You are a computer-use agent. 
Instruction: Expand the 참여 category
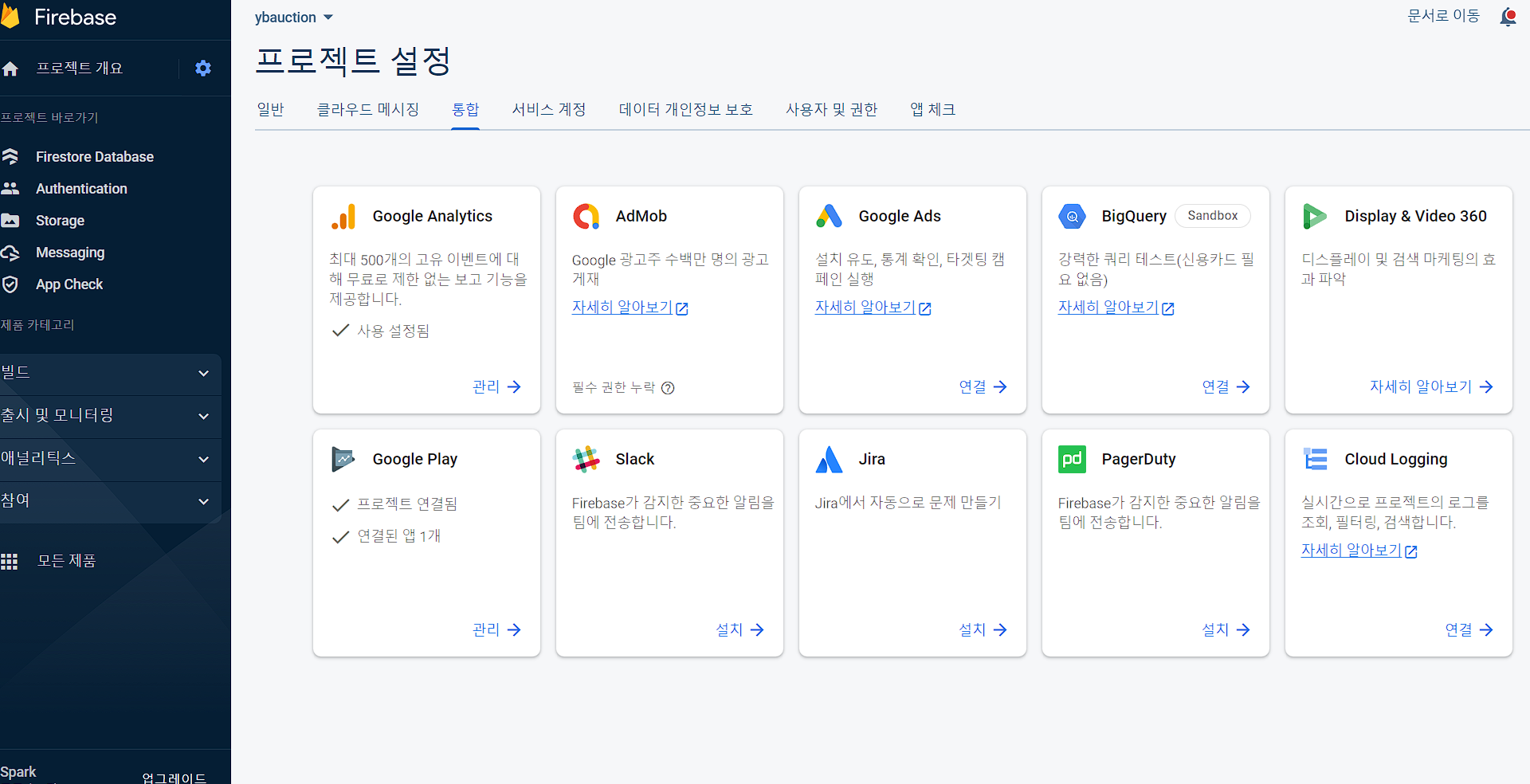pos(111,501)
